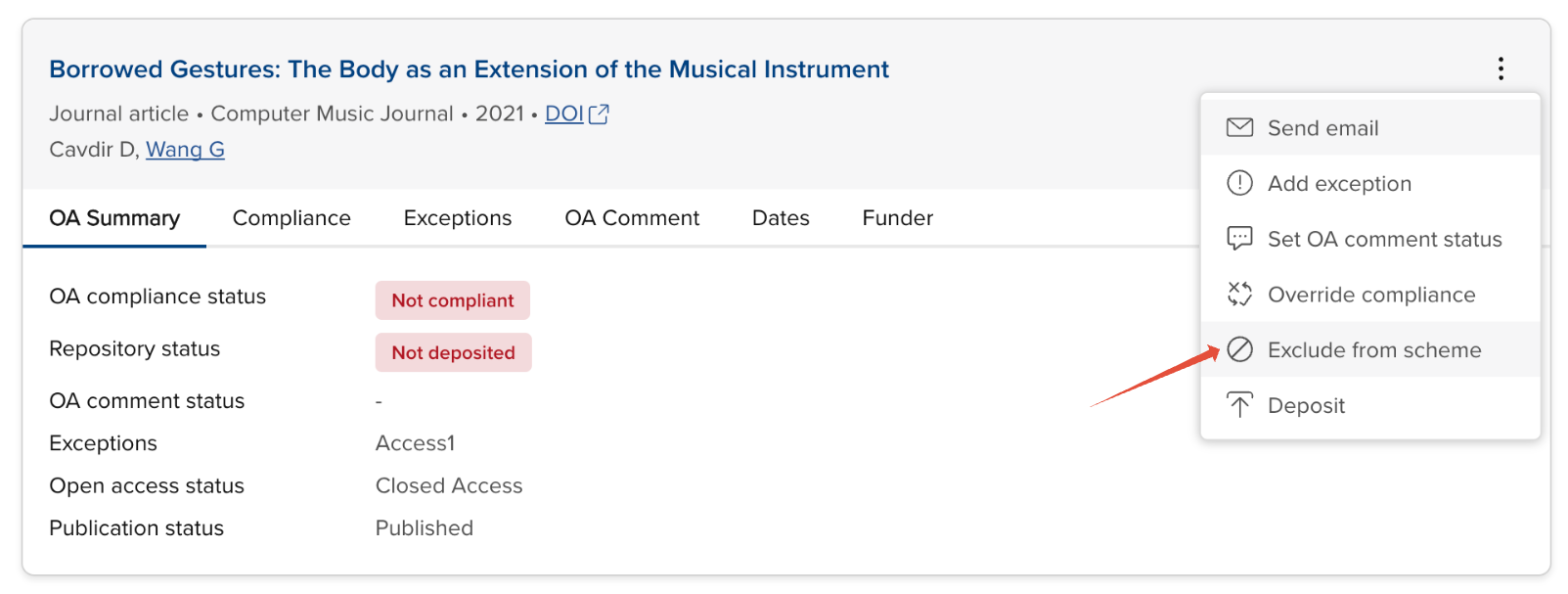The width and height of the screenshot is (1568, 594).
Task: Click the exclamation circle Add exception icon
Action: point(1239,183)
